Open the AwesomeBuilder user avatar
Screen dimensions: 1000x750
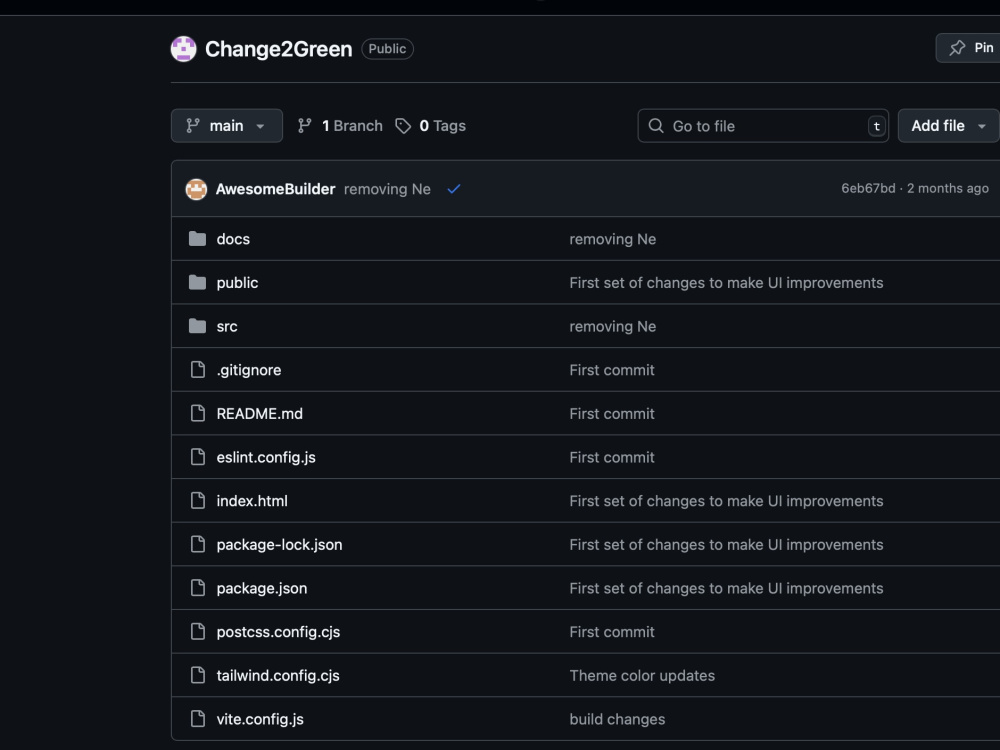(196, 189)
